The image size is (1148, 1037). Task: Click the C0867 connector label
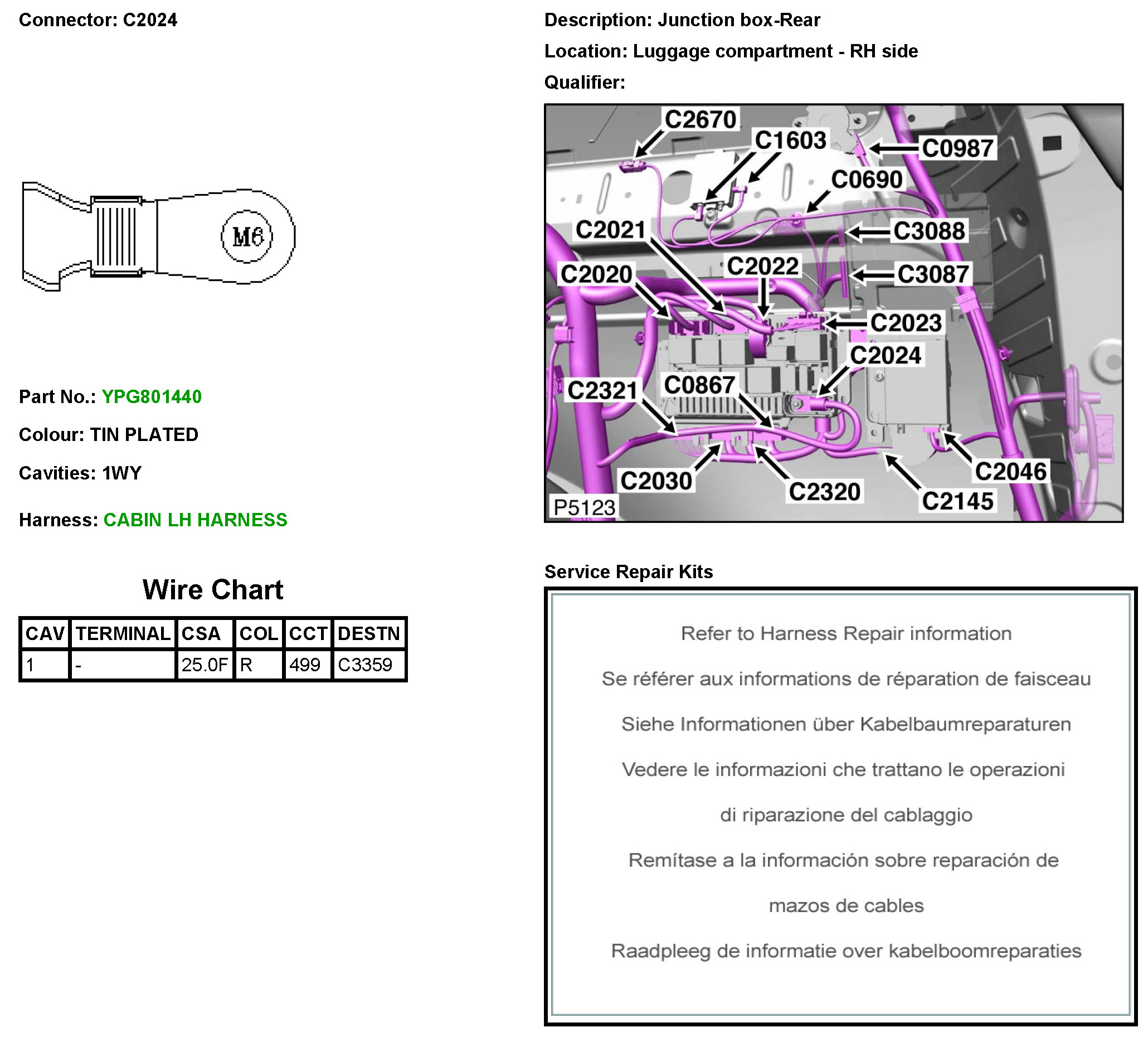coord(699,385)
